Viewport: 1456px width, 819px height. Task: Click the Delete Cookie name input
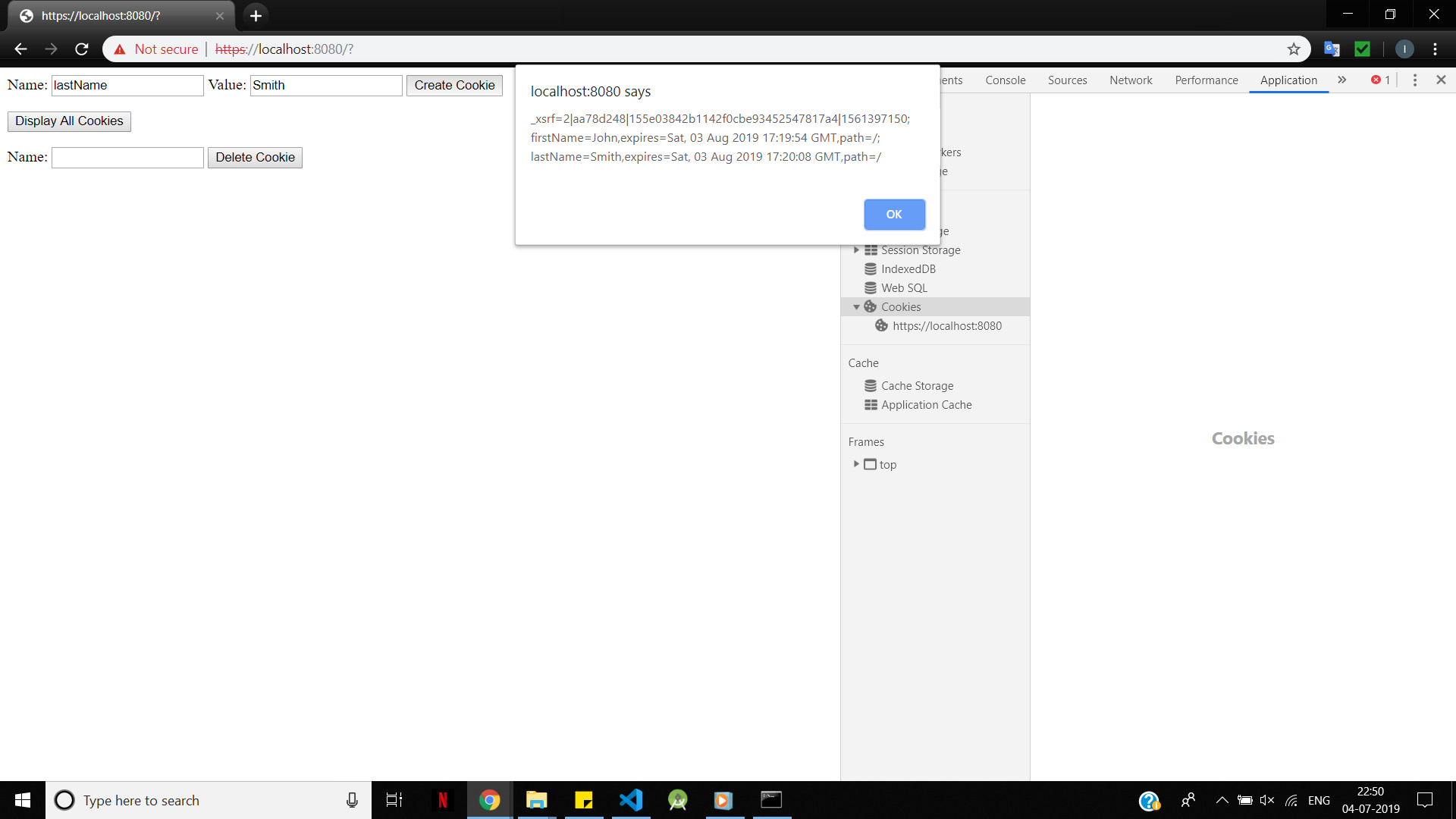(127, 157)
